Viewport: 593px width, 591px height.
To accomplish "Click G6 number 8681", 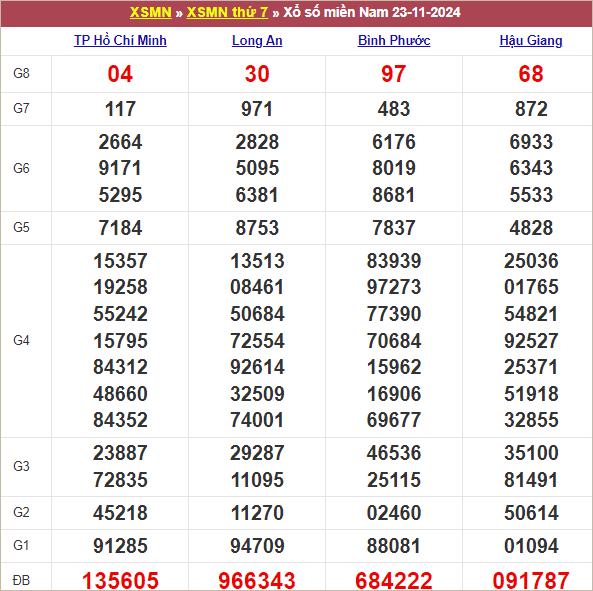I will [x=394, y=195].
